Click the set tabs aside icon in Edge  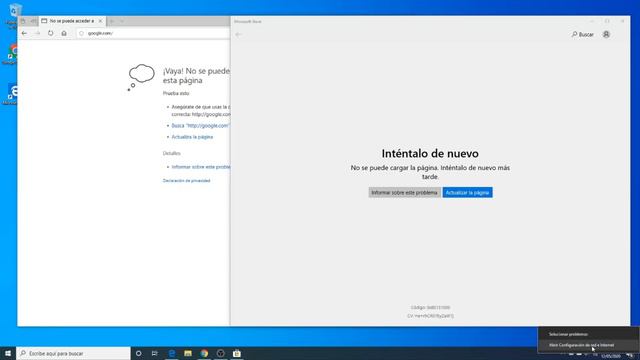tap(33, 21)
